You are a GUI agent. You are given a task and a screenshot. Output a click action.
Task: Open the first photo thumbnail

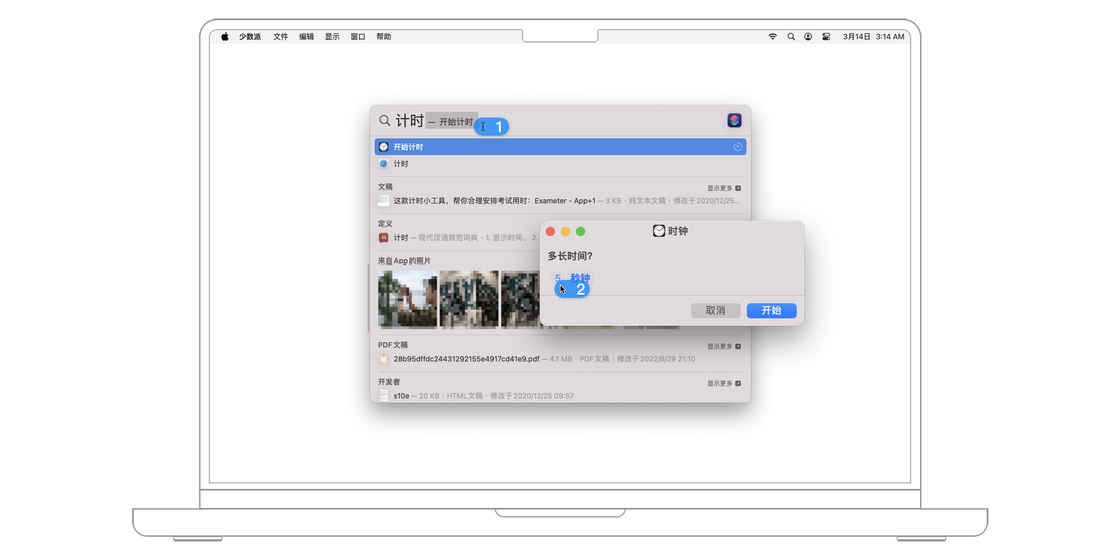pos(408,299)
